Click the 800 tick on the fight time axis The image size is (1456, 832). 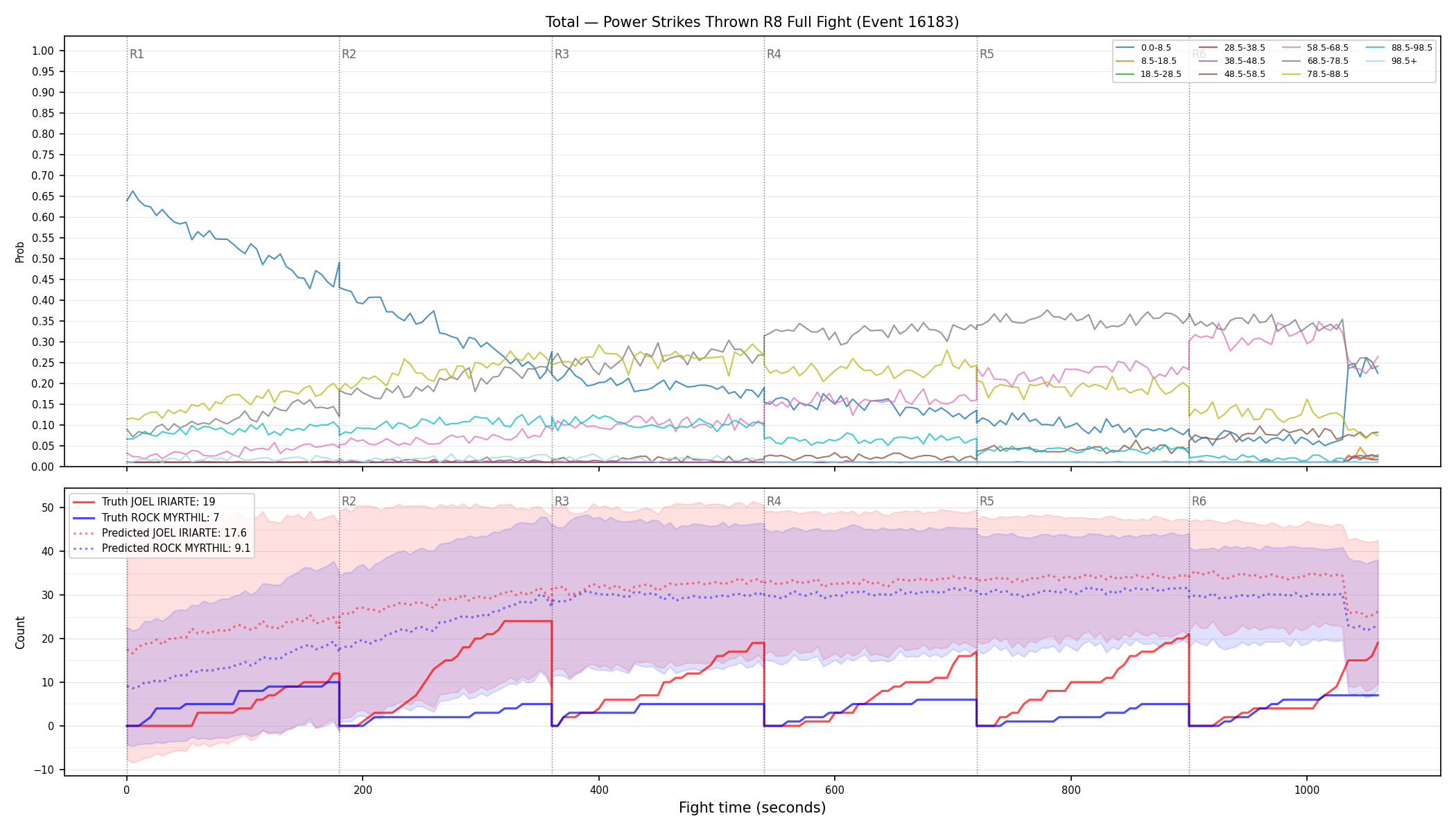[x=1071, y=790]
